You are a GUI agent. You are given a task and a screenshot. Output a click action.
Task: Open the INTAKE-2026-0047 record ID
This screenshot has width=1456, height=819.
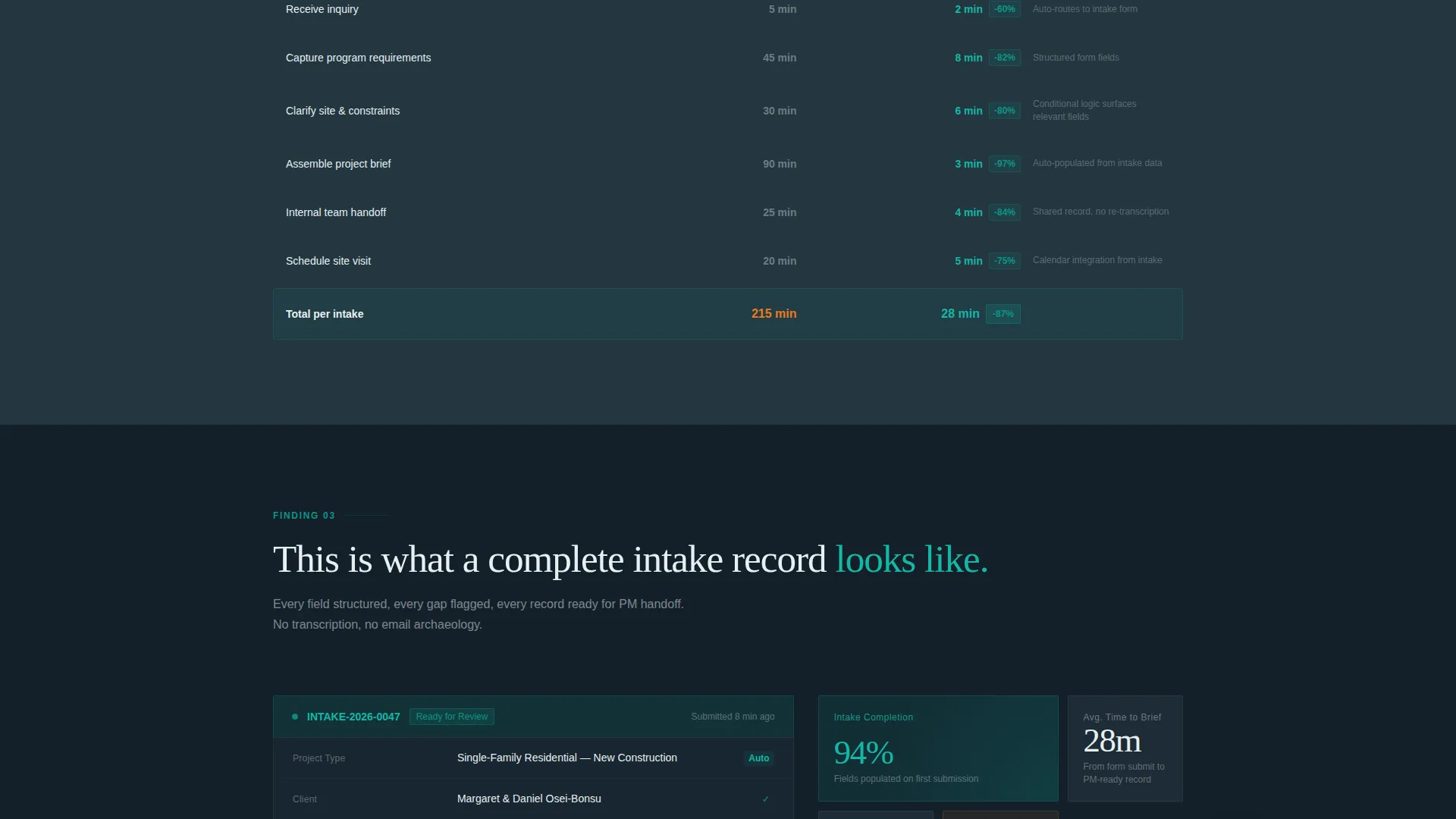[x=353, y=717]
